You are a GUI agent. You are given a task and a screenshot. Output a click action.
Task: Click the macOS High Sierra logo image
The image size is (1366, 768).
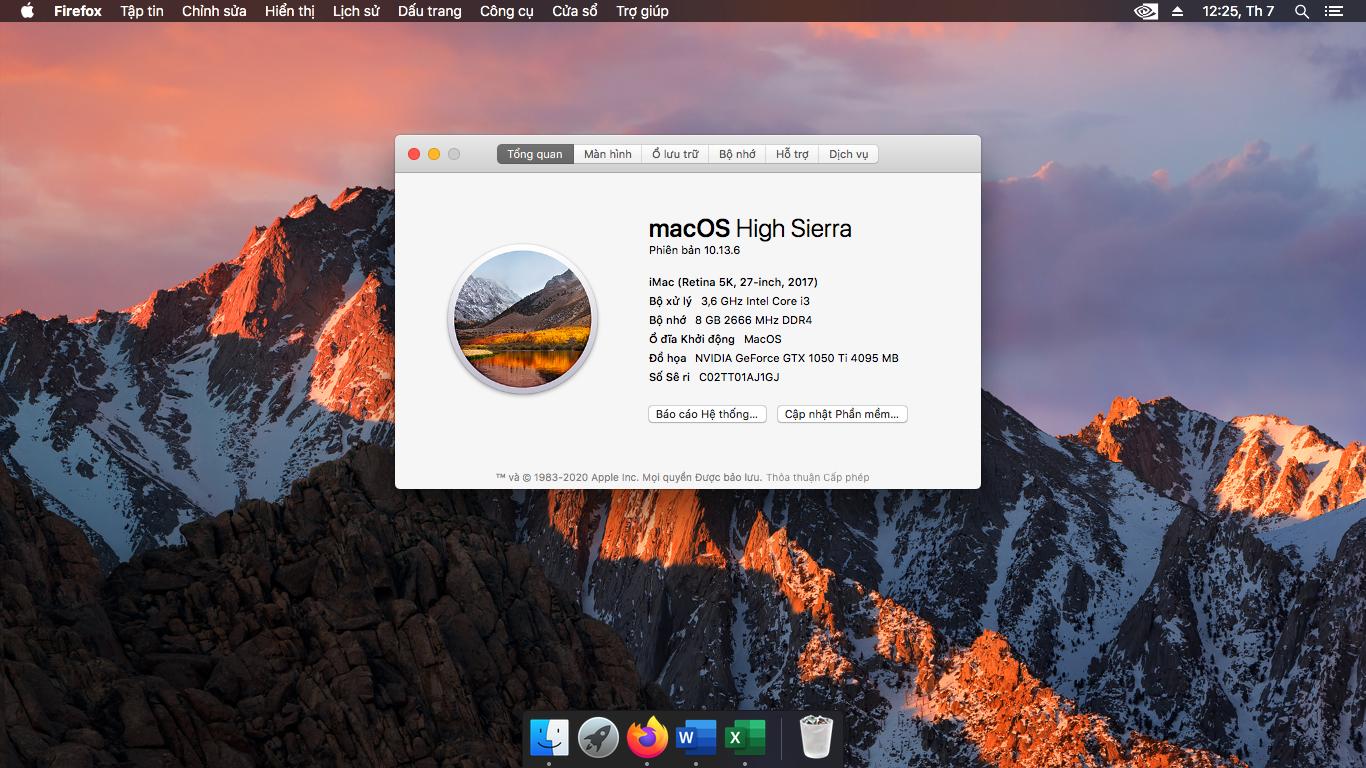[522, 319]
